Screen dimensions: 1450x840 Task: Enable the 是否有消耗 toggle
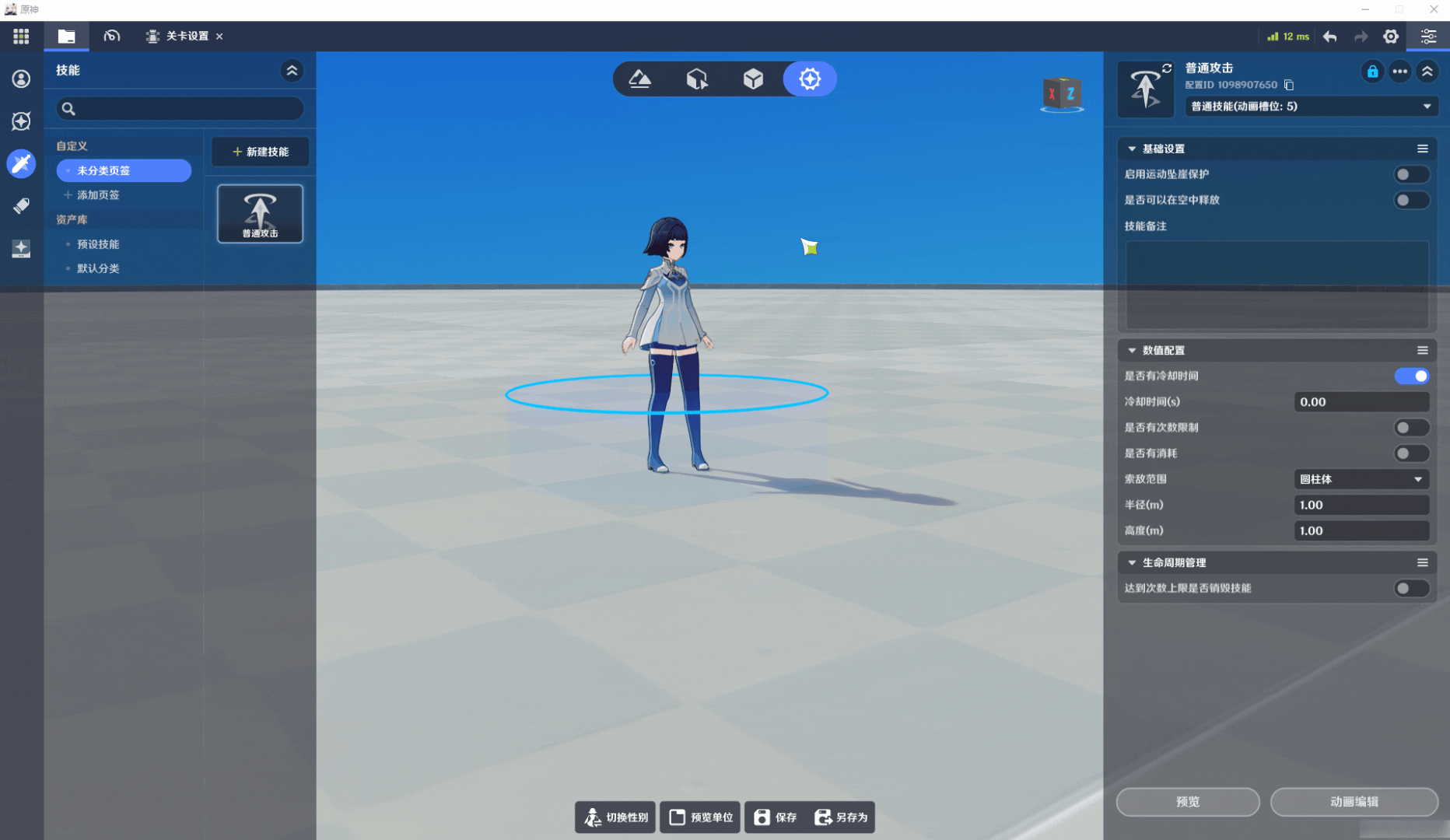1411,453
